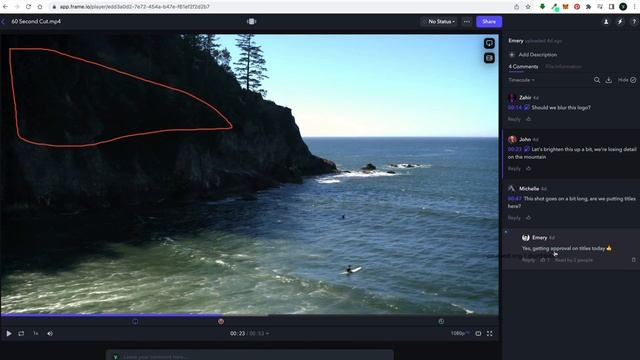Reply to Emery's comment

tap(528, 260)
